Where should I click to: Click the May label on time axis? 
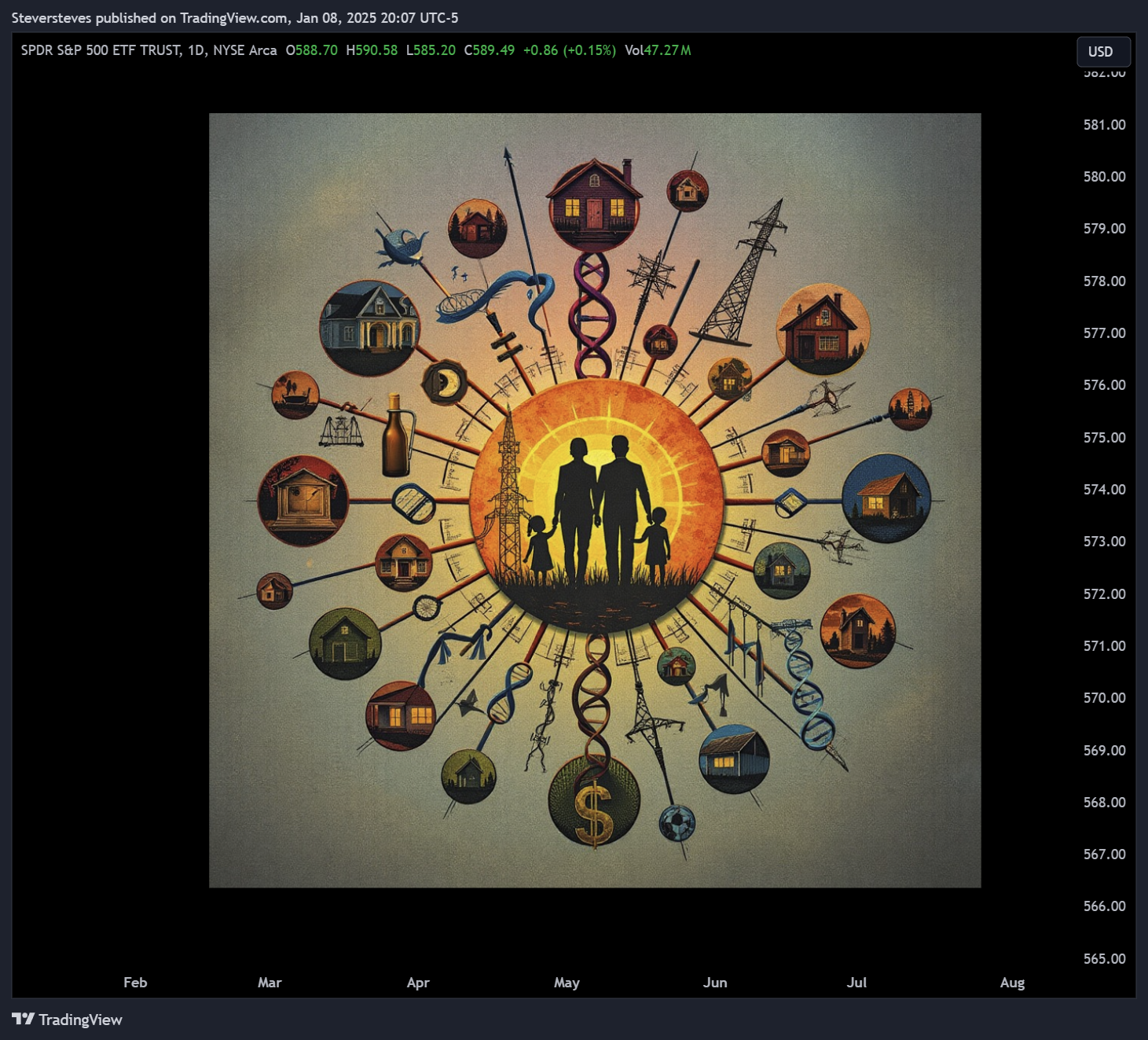pyautogui.click(x=567, y=983)
